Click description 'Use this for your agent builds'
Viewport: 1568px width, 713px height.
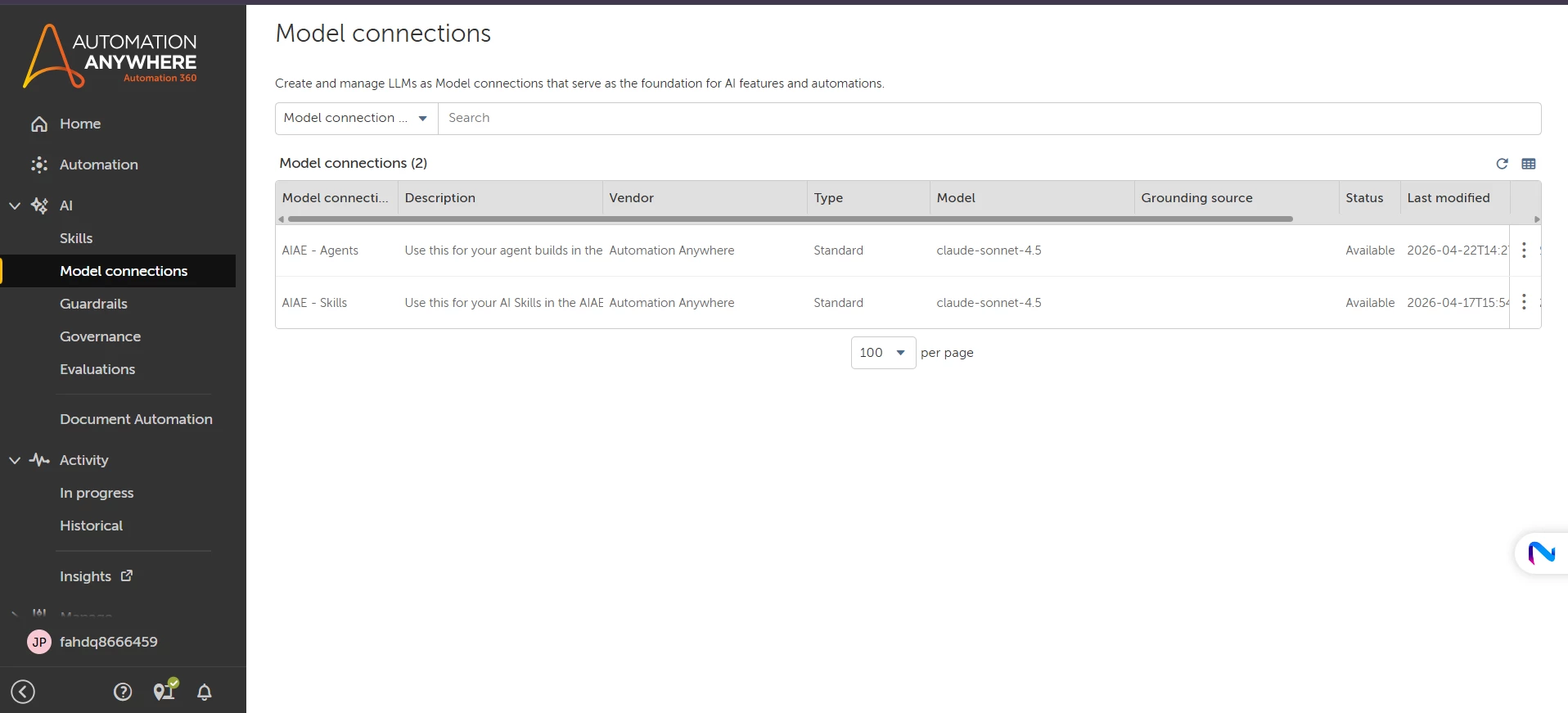pos(503,250)
